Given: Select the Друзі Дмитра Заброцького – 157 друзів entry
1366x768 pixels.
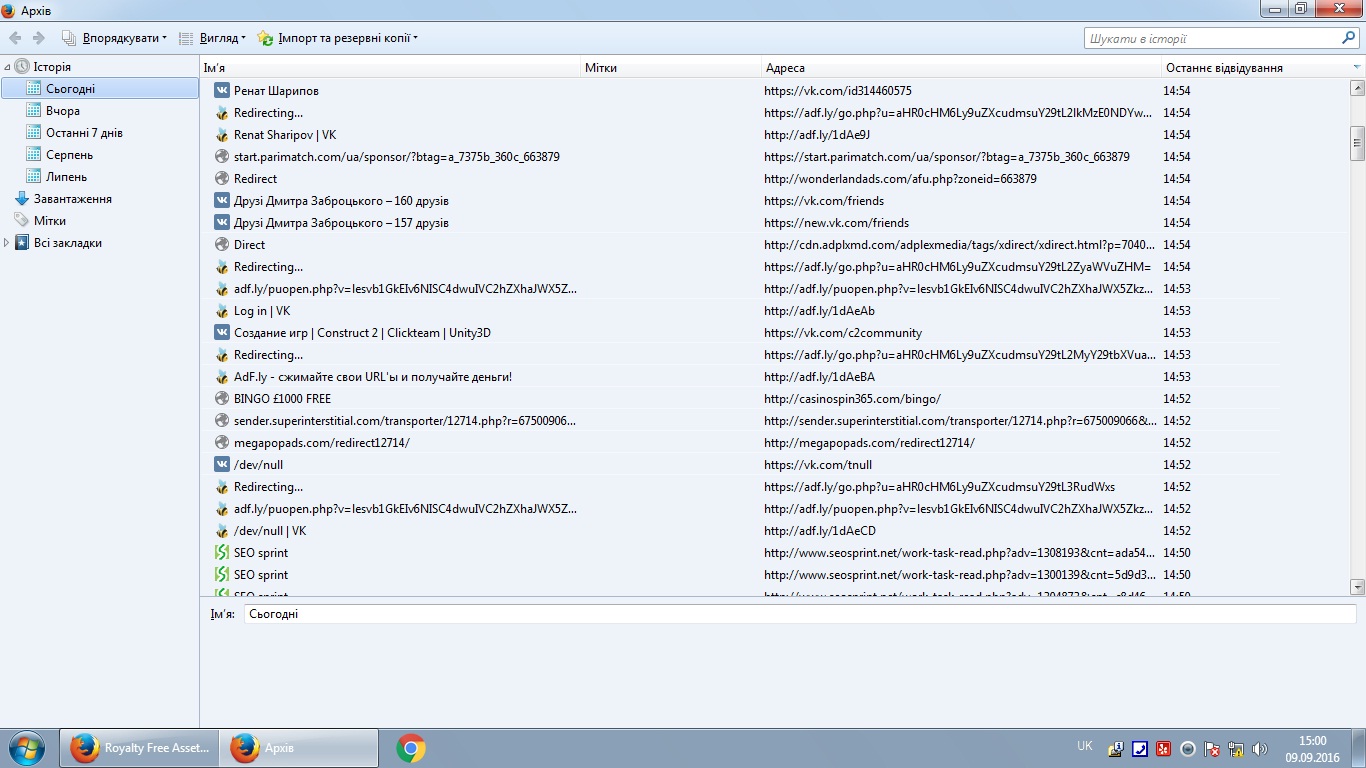Looking at the screenshot, I should click(341, 222).
